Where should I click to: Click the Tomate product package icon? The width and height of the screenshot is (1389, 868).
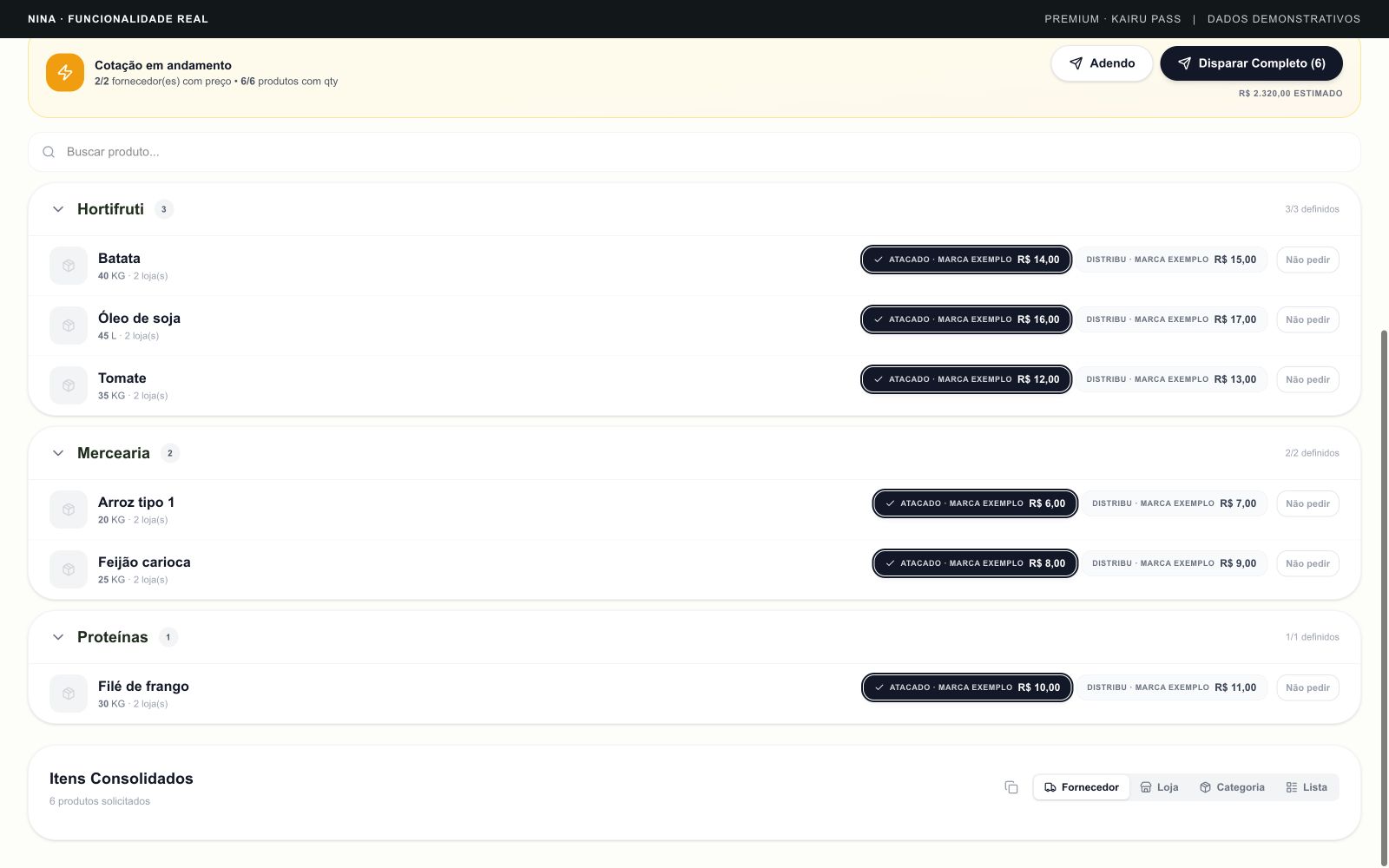coord(69,385)
